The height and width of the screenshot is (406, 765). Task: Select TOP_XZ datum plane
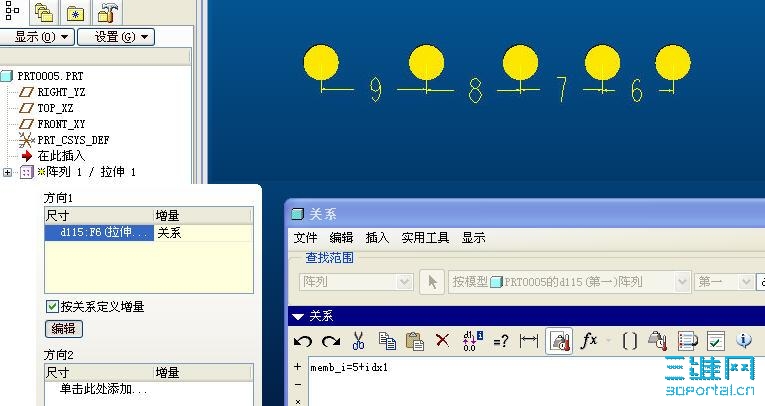tap(55, 108)
